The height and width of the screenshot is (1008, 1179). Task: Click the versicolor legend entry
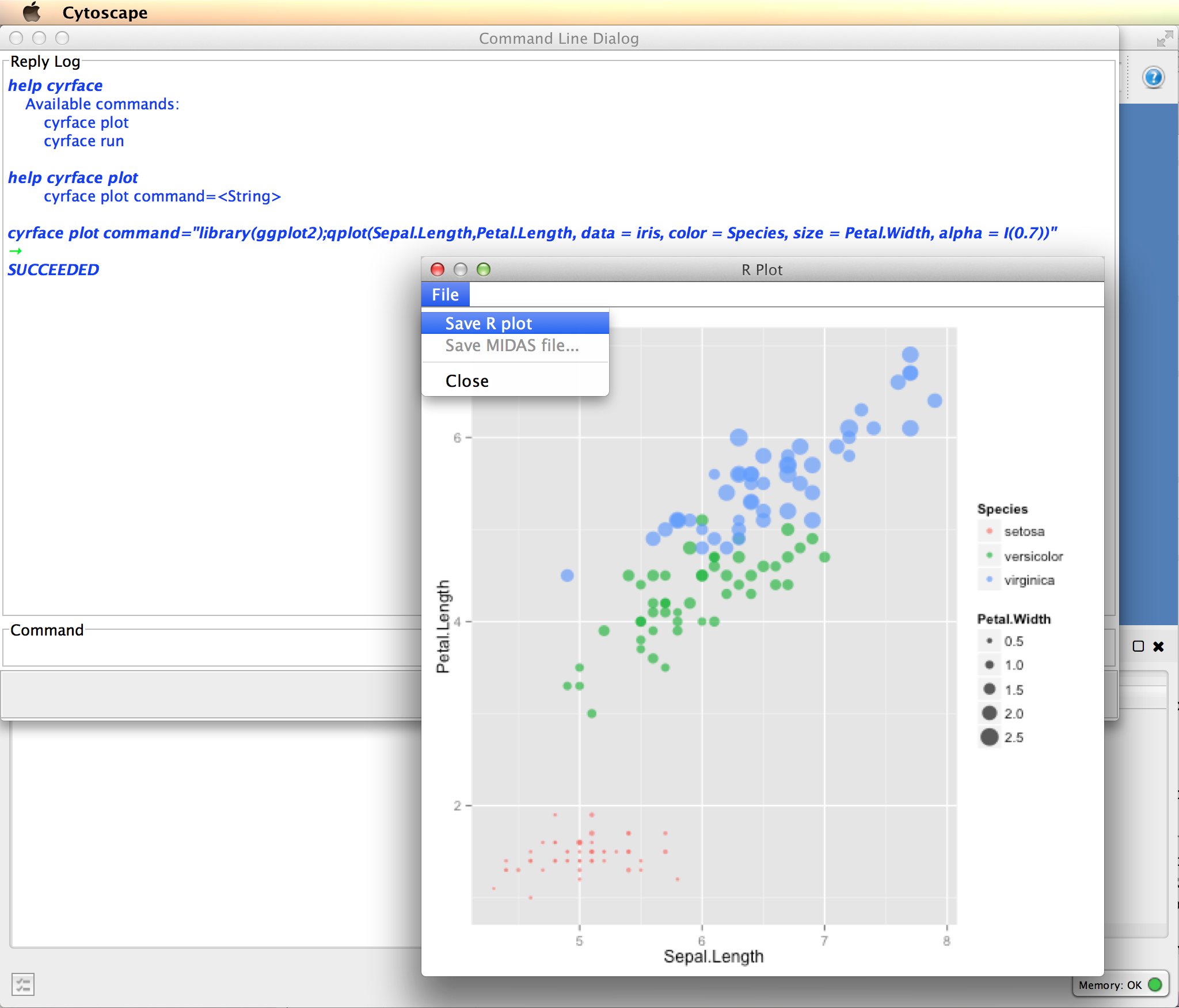1021,556
